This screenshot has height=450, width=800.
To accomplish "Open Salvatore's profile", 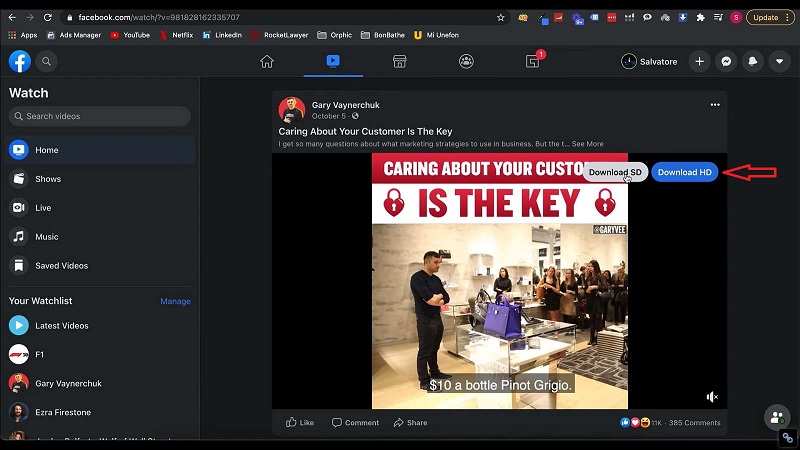I will coord(649,62).
